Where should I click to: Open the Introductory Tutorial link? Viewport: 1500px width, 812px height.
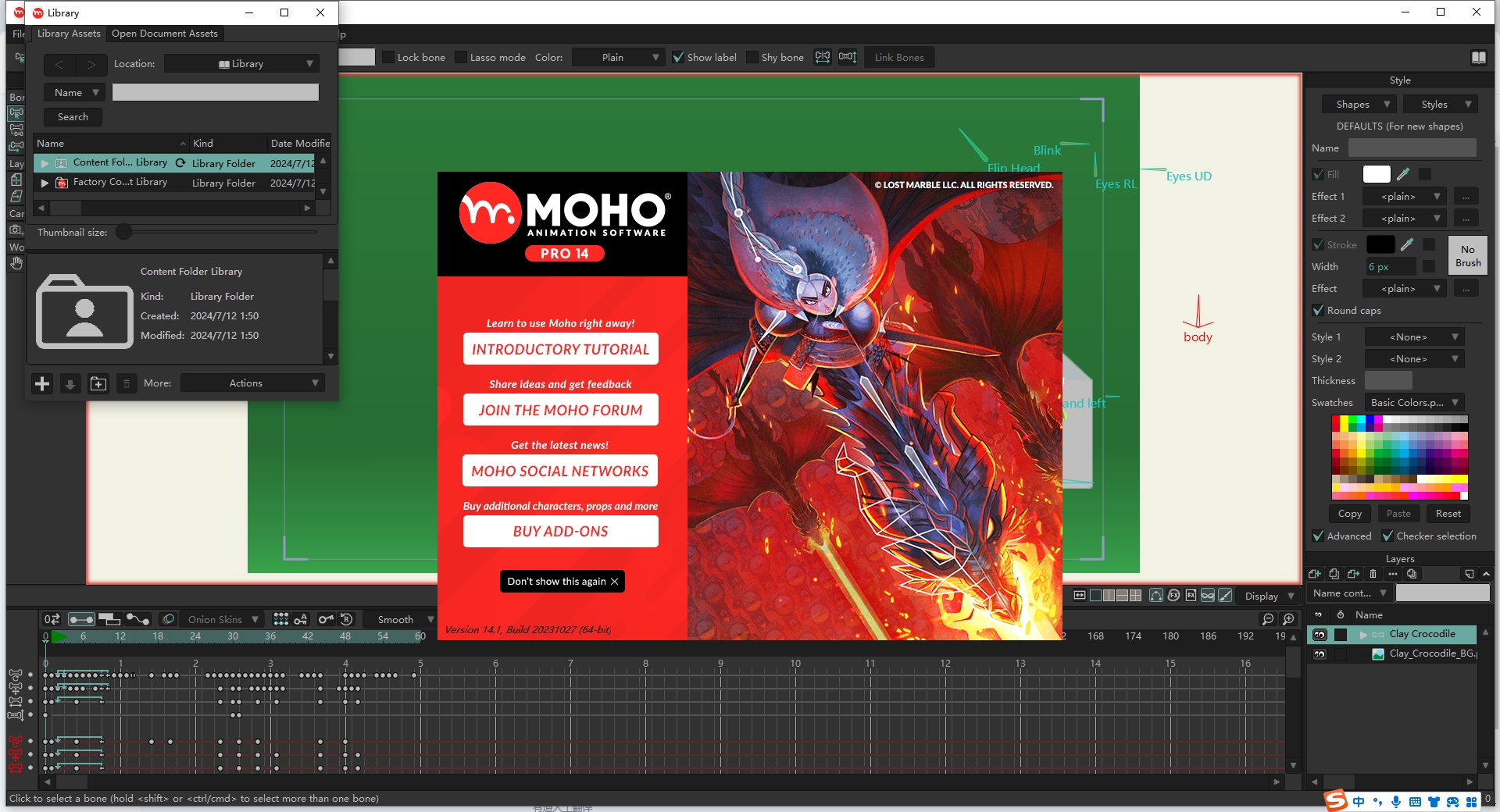coord(560,349)
